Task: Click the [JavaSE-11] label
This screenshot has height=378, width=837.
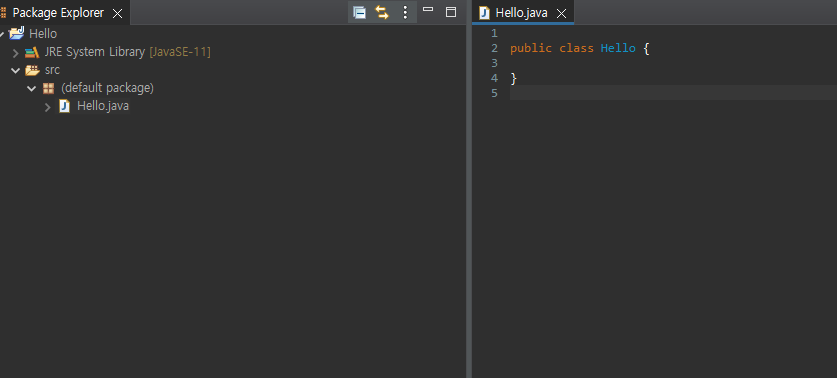Action: [x=180, y=52]
